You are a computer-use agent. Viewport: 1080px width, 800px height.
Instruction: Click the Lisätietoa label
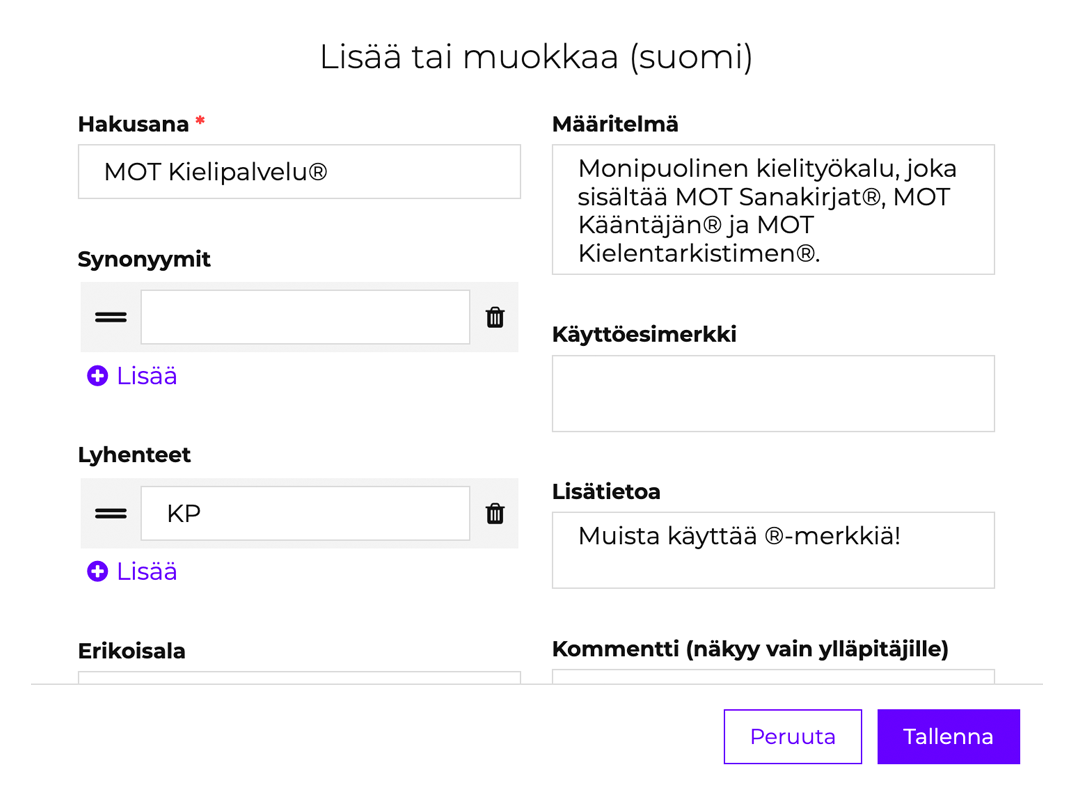click(606, 491)
